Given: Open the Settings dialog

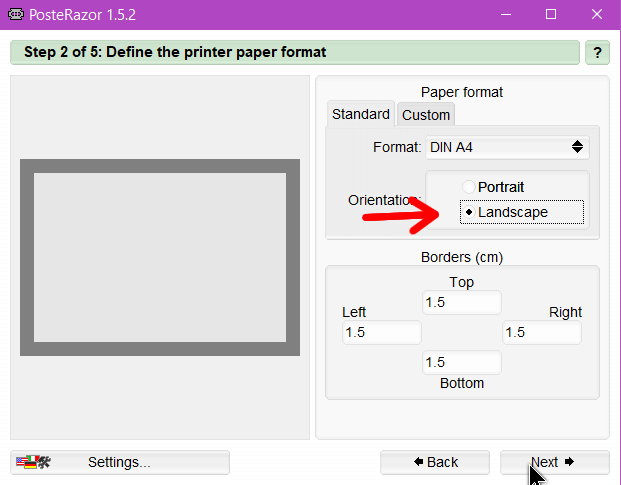Looking at the screenshot, I should click(120, 462).
